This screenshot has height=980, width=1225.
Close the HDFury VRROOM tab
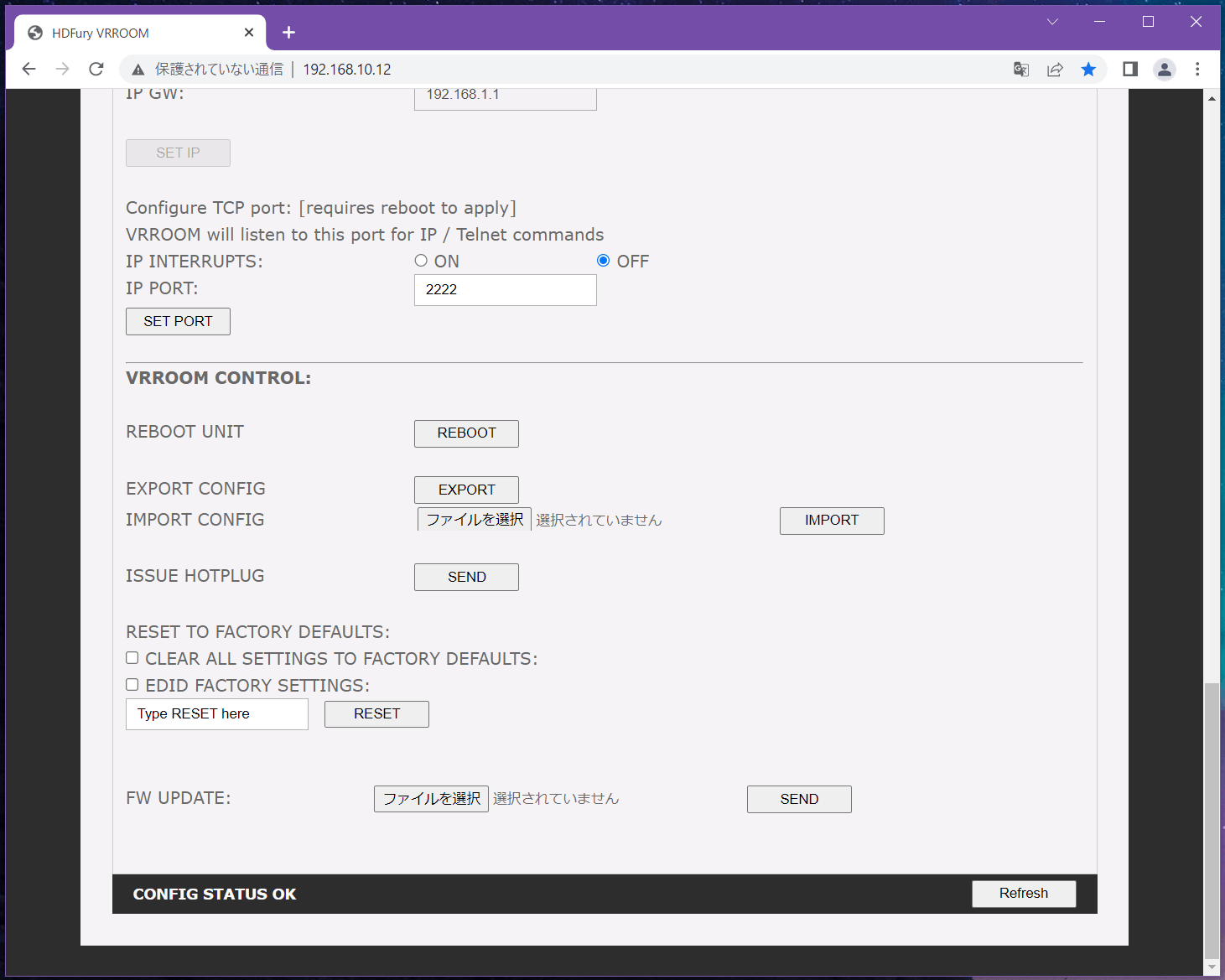[x=249, y=33]
